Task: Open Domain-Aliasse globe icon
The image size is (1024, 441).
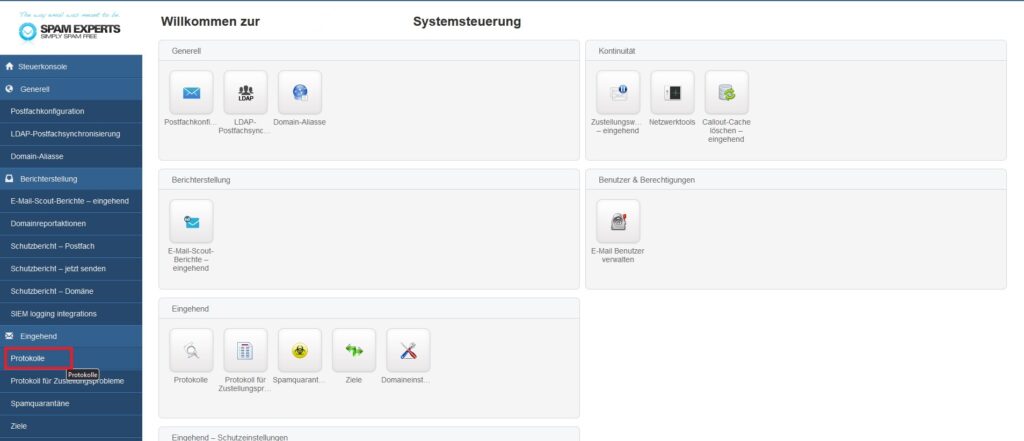Action: pyautogui.click(x=299, y=93)
